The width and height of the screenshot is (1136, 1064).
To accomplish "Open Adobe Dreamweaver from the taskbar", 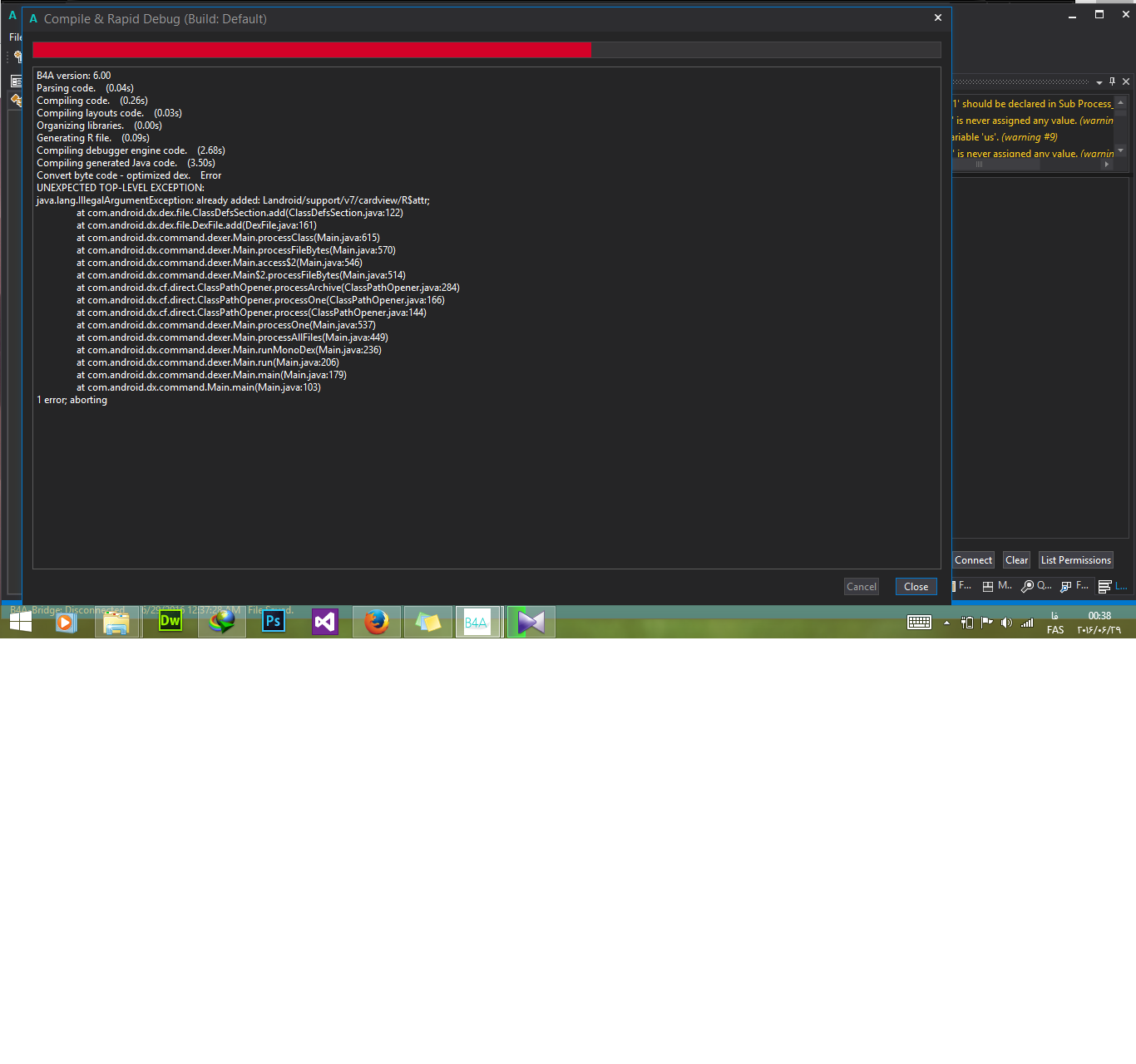I will click(x=170, y=621).
